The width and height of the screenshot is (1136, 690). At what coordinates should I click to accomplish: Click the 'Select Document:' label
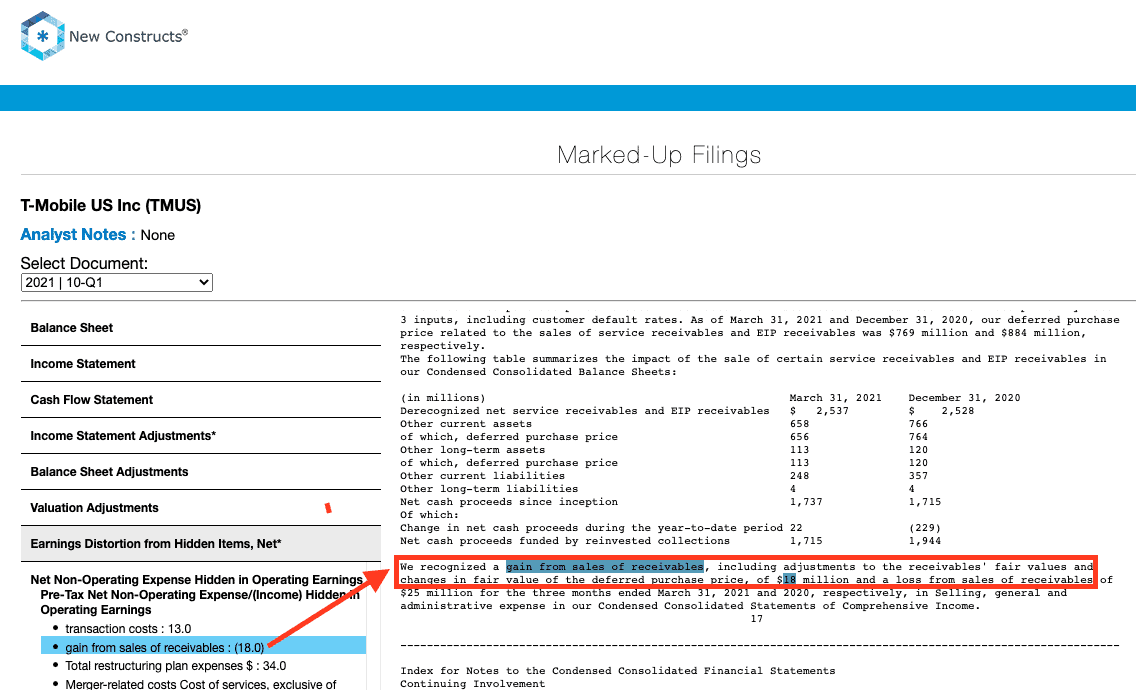click(x=84, y=264)
